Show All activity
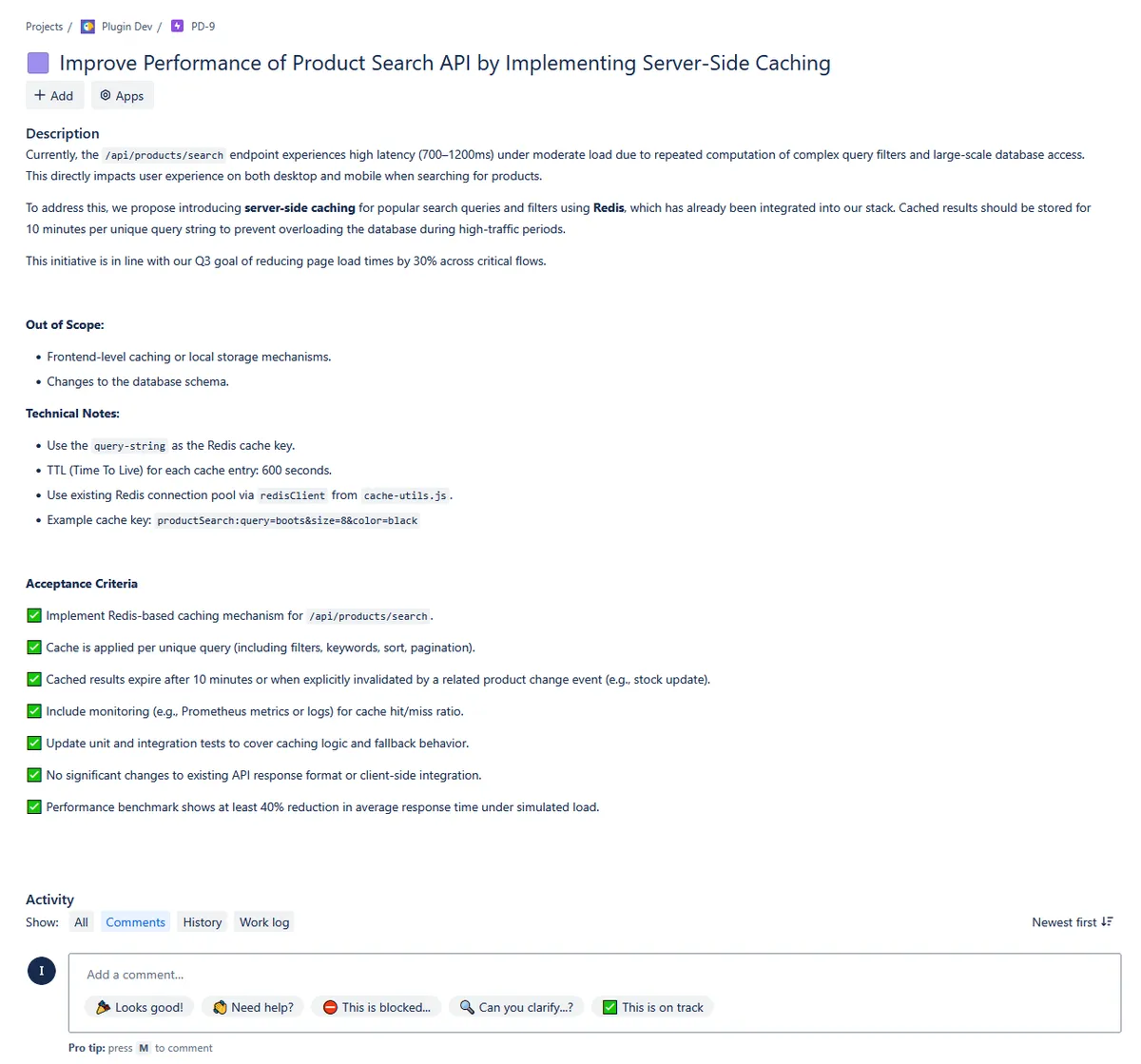Image resolution: width=1141 pixels, height=1064 pixels. (82, 922)
